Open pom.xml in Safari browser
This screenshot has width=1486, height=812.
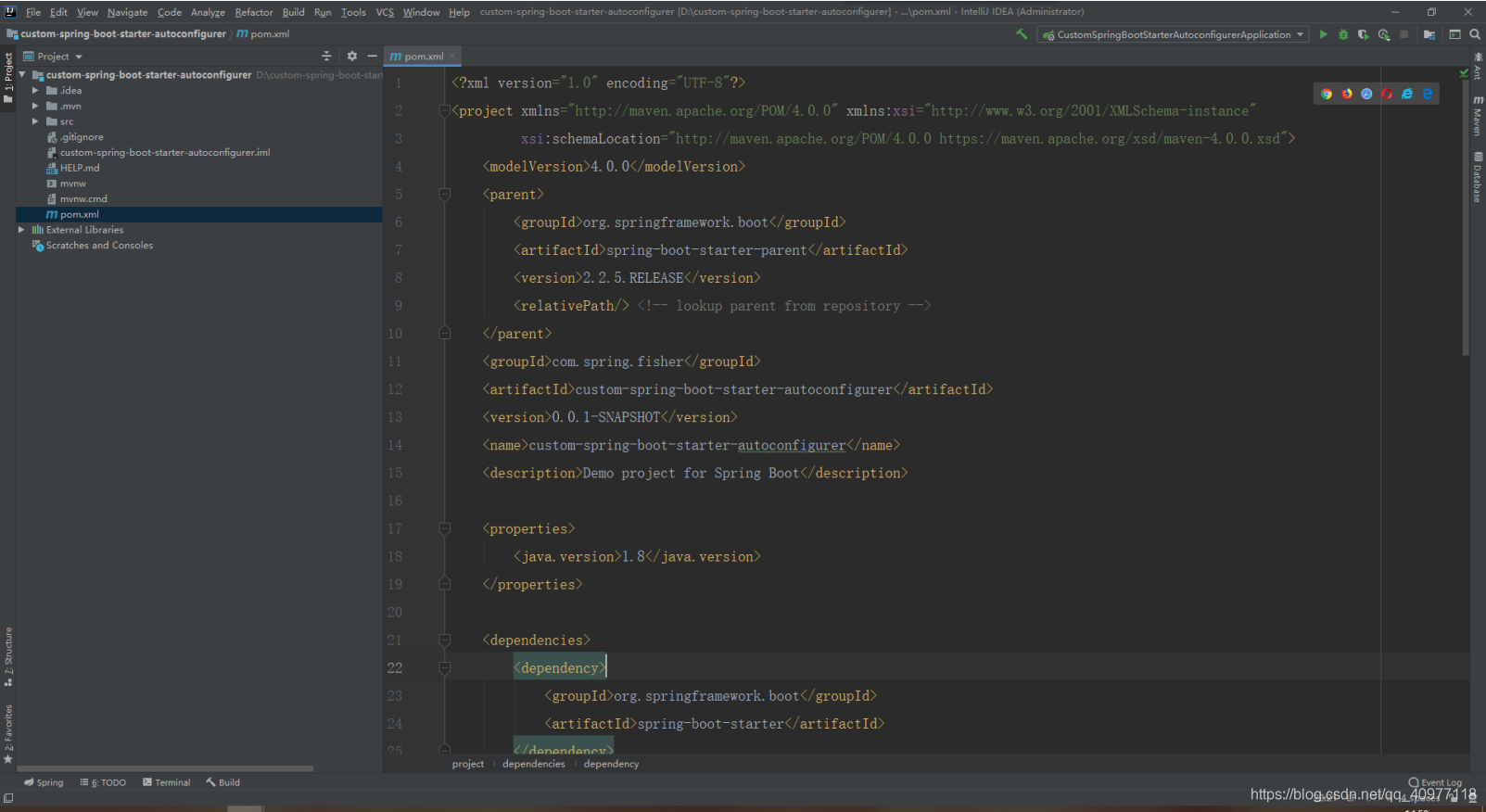(x=1366, y=94)
